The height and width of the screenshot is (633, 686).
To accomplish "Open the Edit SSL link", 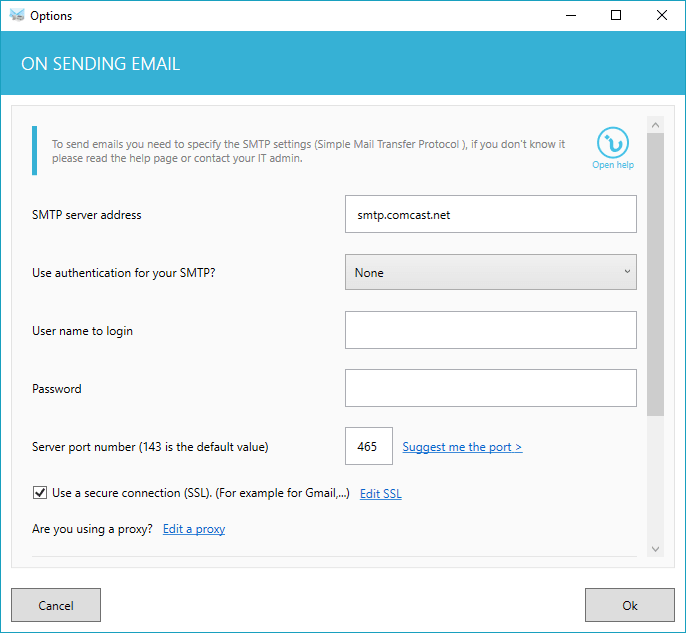I will click(381, 493).
